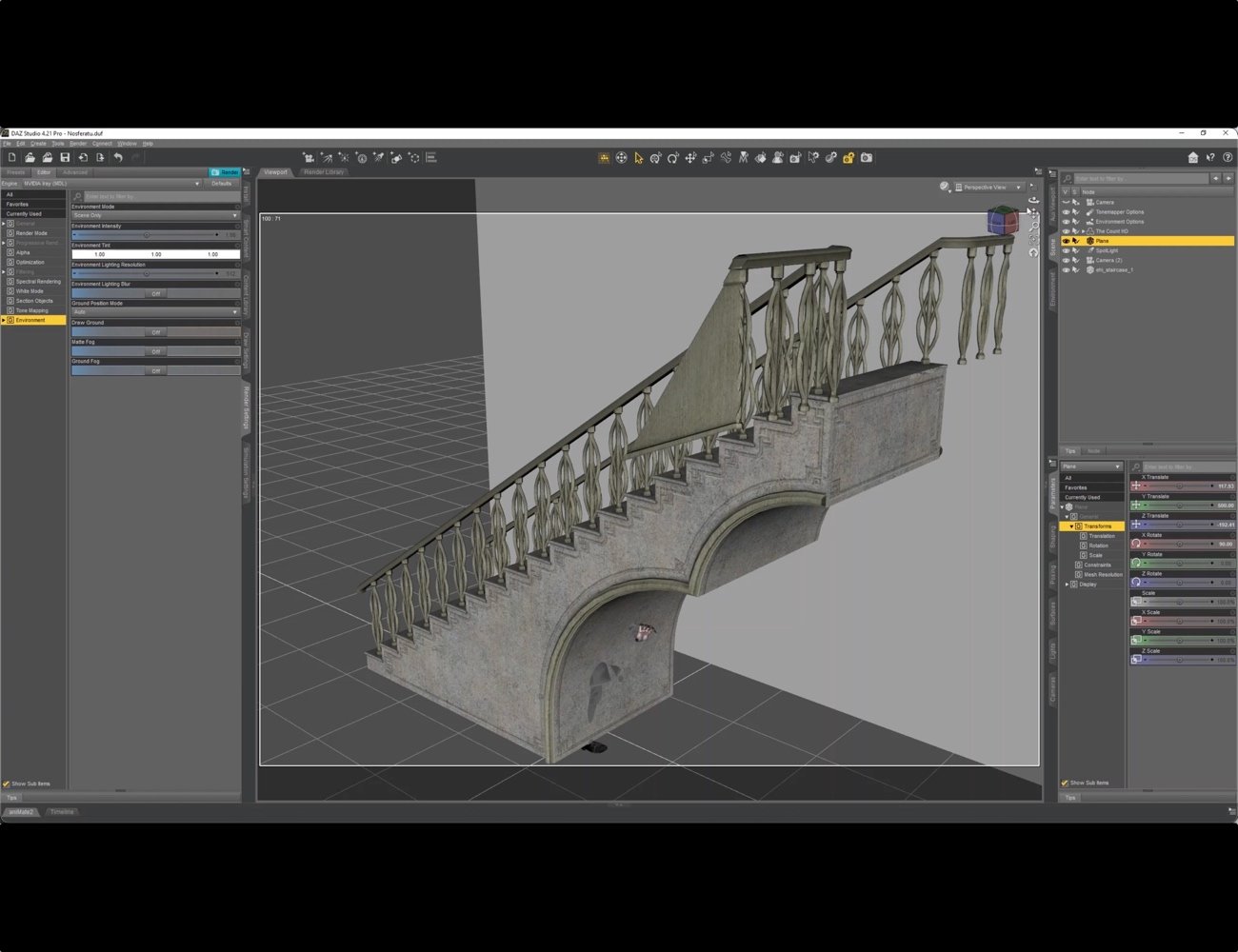1238x952 pixels.
Task: Click the viewport view cube
Action: pyautogui.click(x=1002, y=221)
